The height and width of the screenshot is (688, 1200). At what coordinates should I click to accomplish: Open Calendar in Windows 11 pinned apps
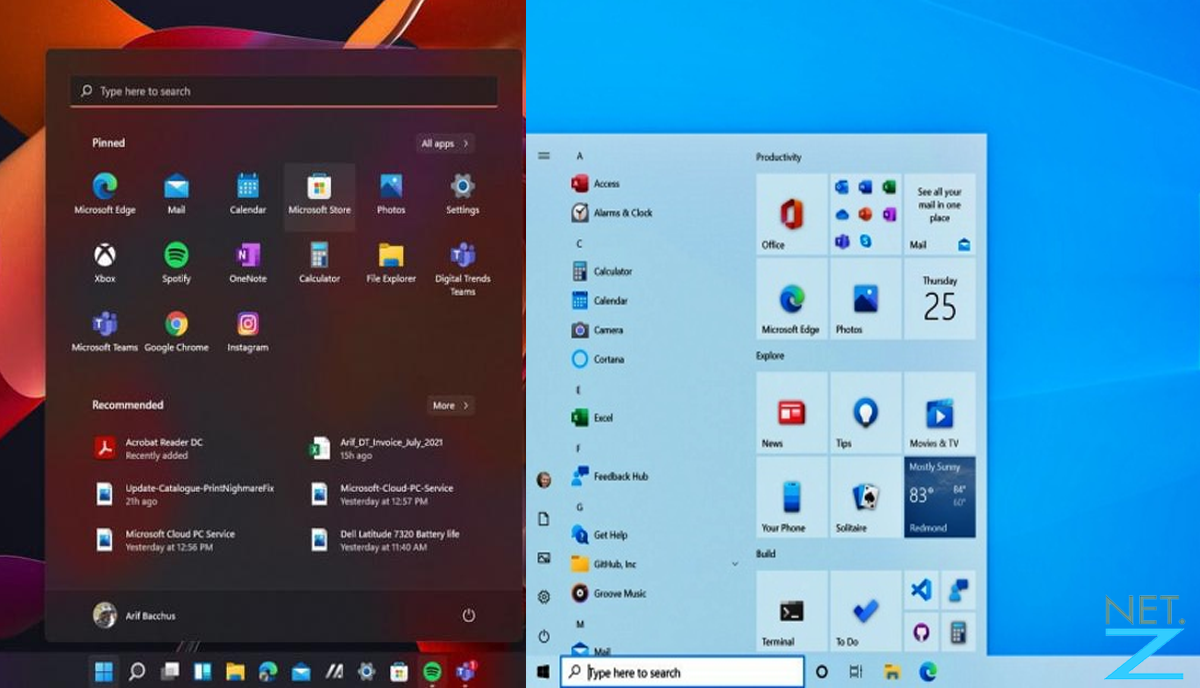[248, 194]
